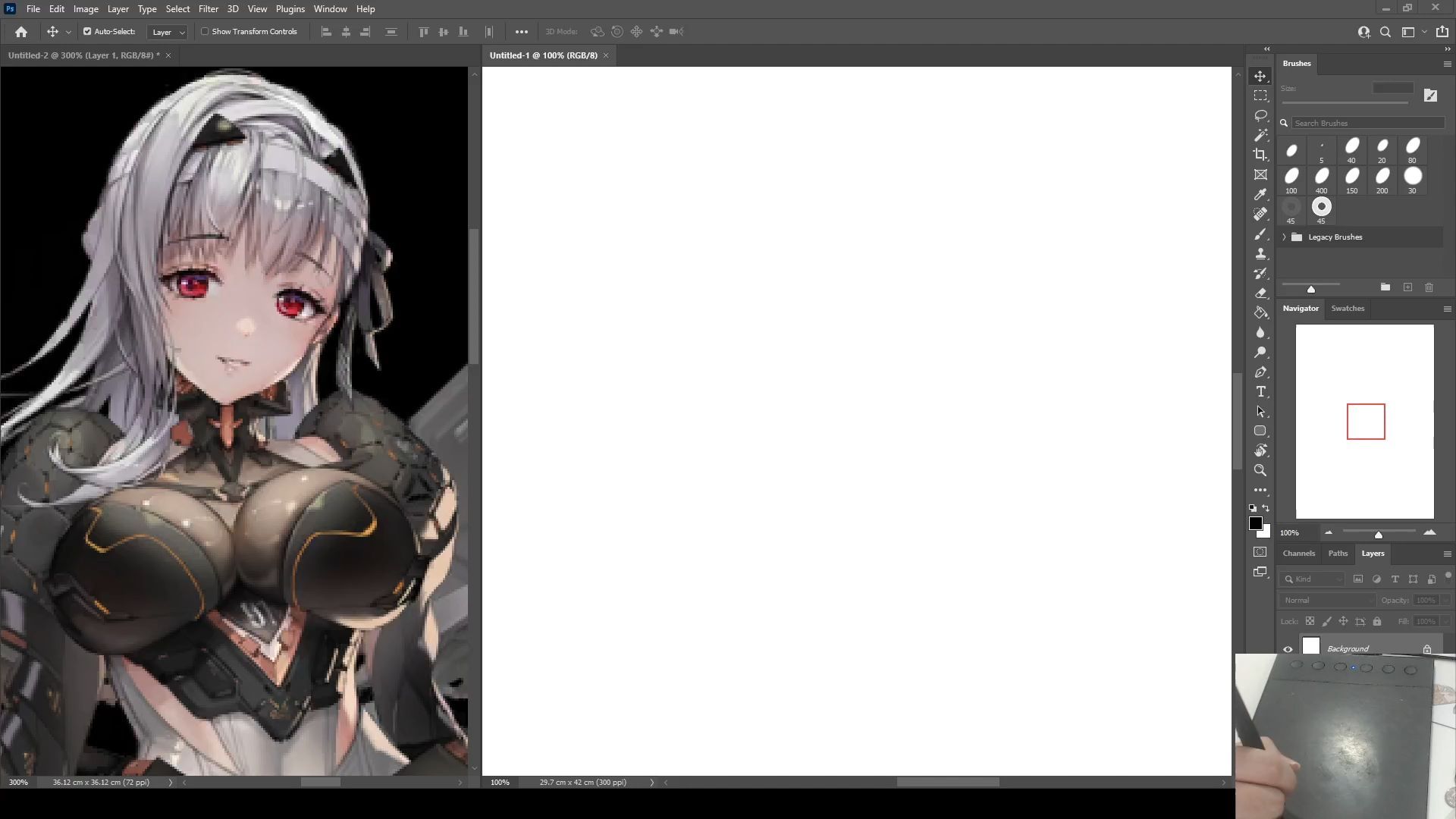
Task: Go to the Photoshop Home screen
Action: 21,32
